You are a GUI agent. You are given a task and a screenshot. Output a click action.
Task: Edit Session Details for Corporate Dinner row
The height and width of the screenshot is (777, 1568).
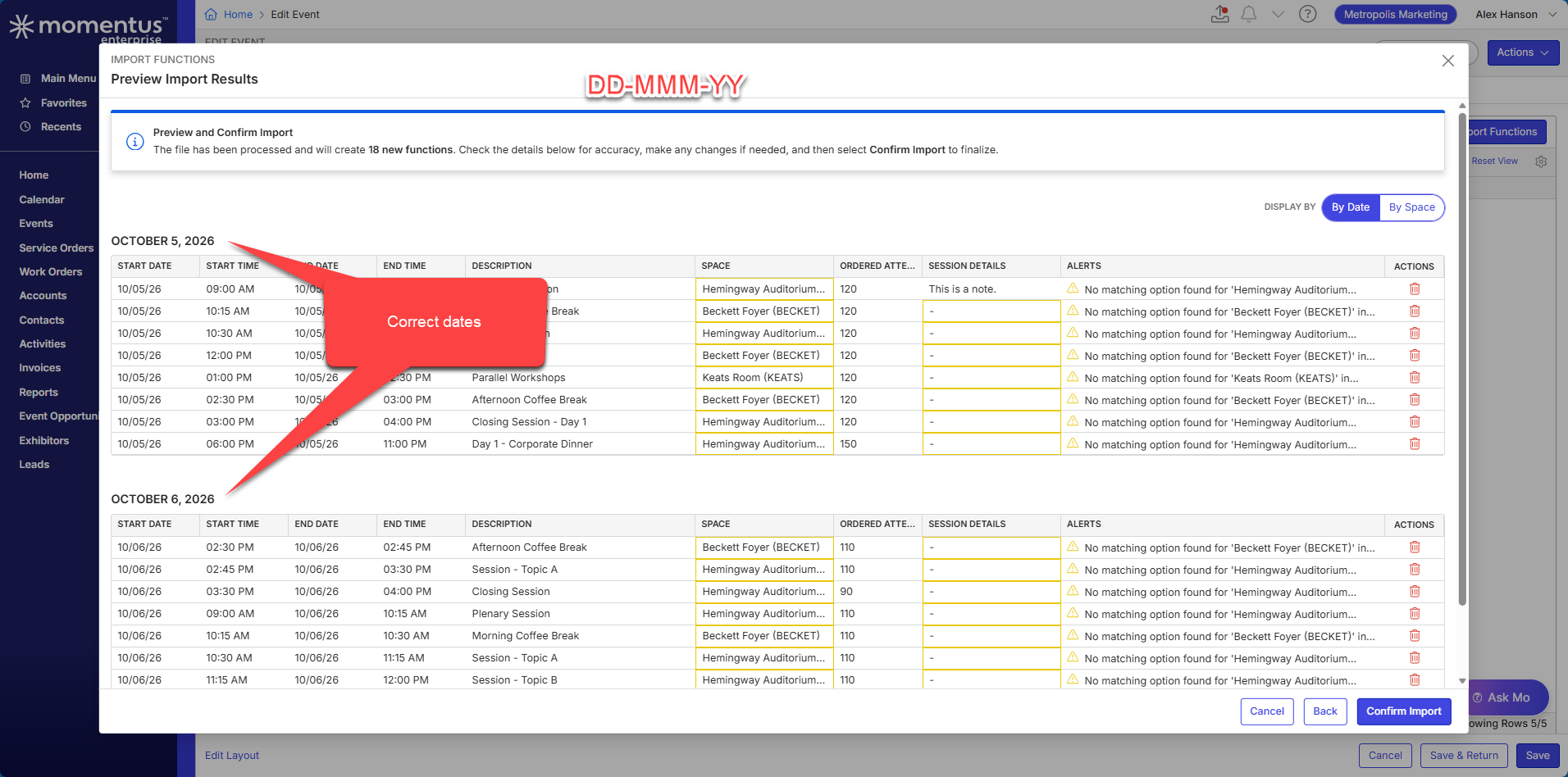click(x=991, y=444)
